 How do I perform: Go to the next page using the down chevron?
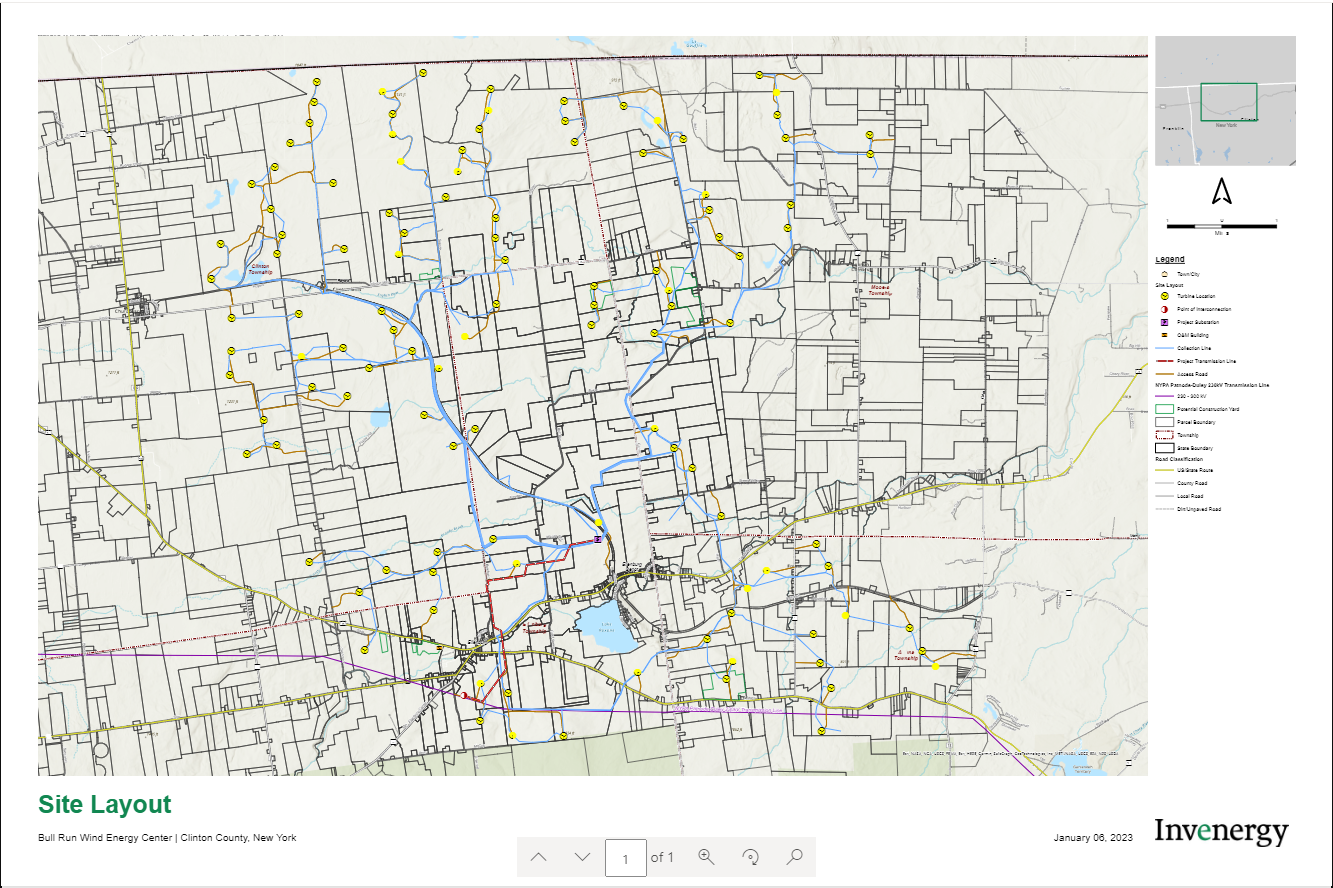coord(583,857)
